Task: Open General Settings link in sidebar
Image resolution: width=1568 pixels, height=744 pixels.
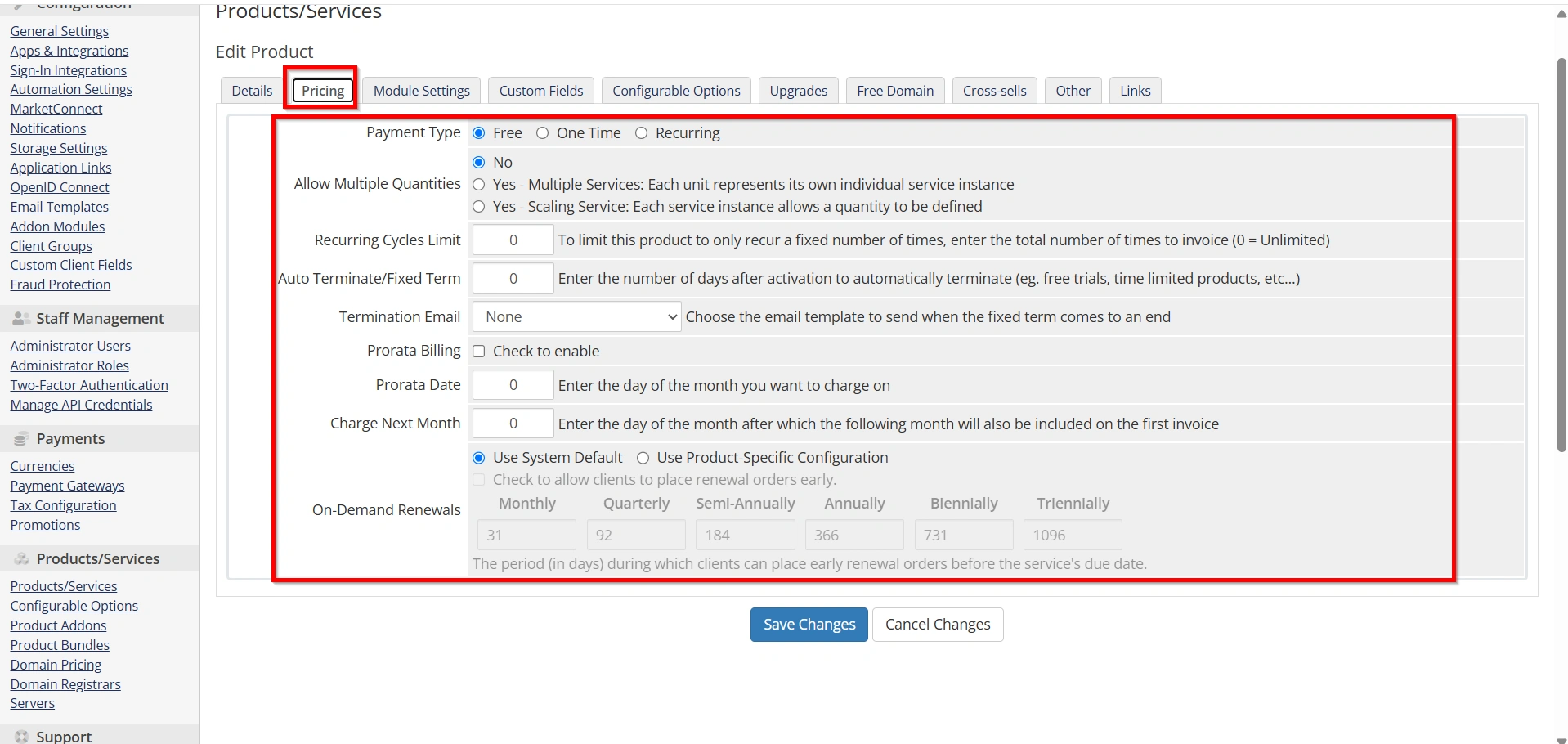Action: [x=60, y=31]
